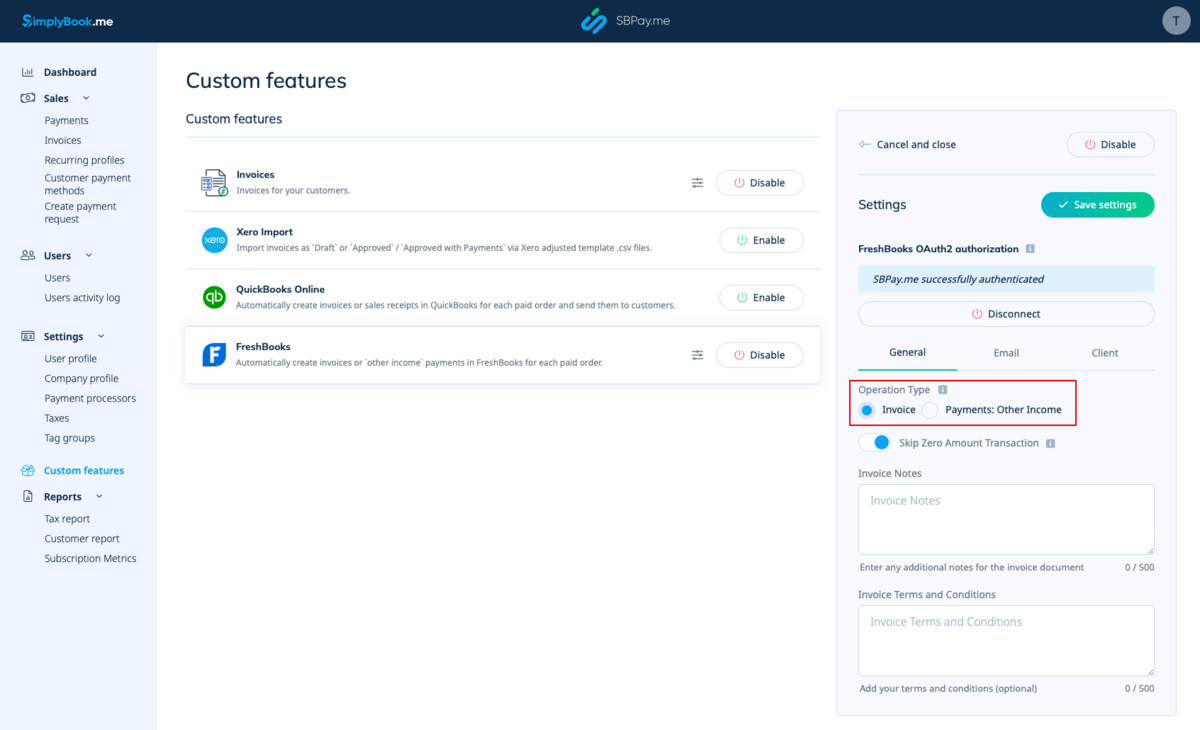
Task: Click the SimplyBook.me logo
Action: coord(68,21)
